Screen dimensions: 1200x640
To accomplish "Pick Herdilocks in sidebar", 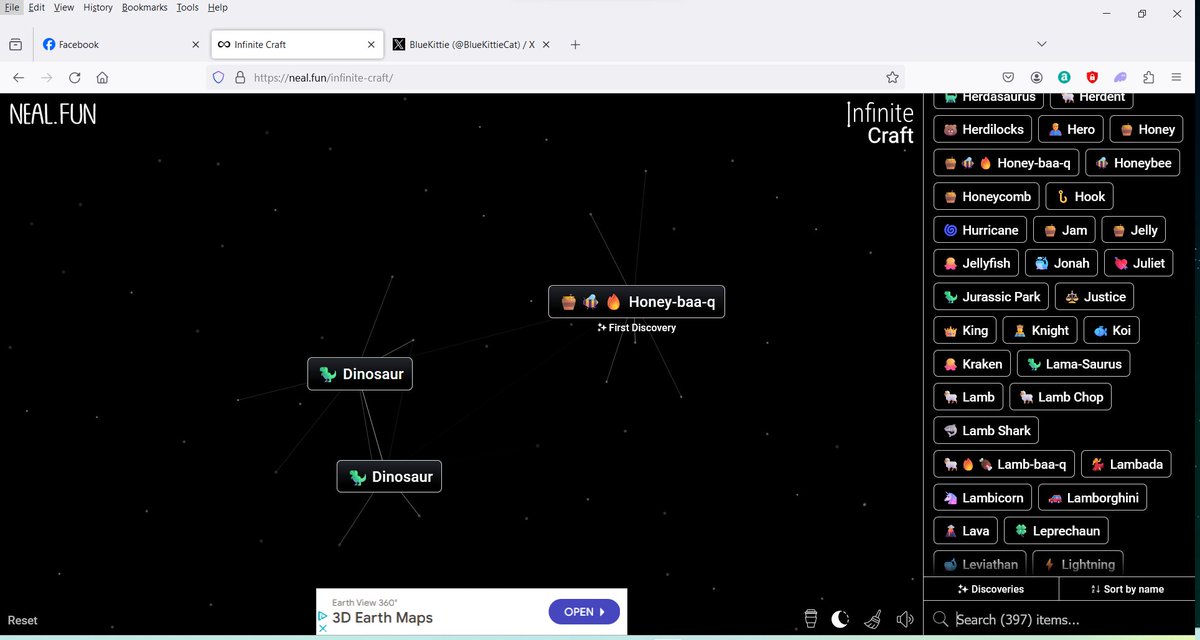I will coord(983,129).
